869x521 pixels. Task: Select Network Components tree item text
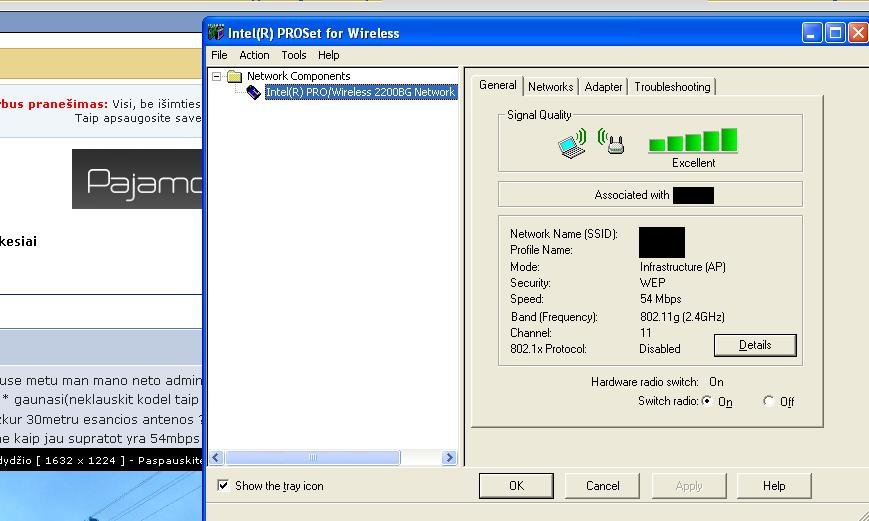pyautogui.click(x=298, y=76)
